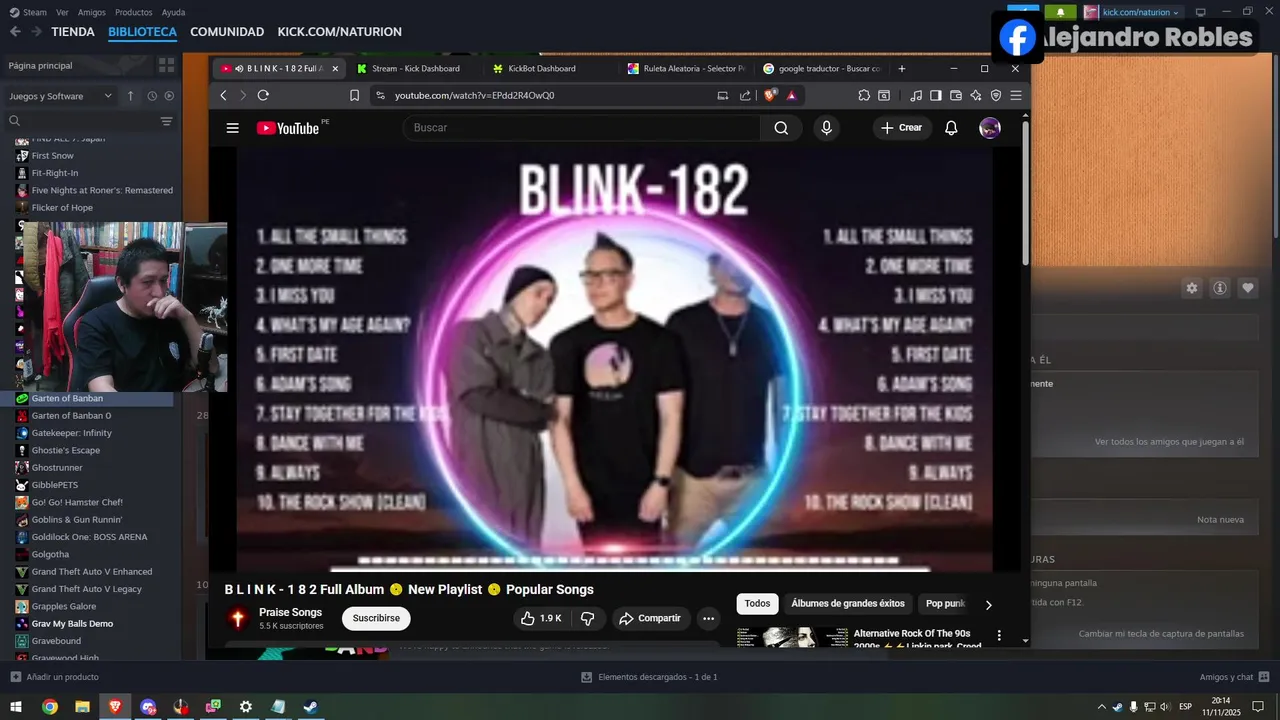The width and height of the screenshot is (1280, 720).
Task: Click the browser address bar URL
Action: (x=474, y=95)
